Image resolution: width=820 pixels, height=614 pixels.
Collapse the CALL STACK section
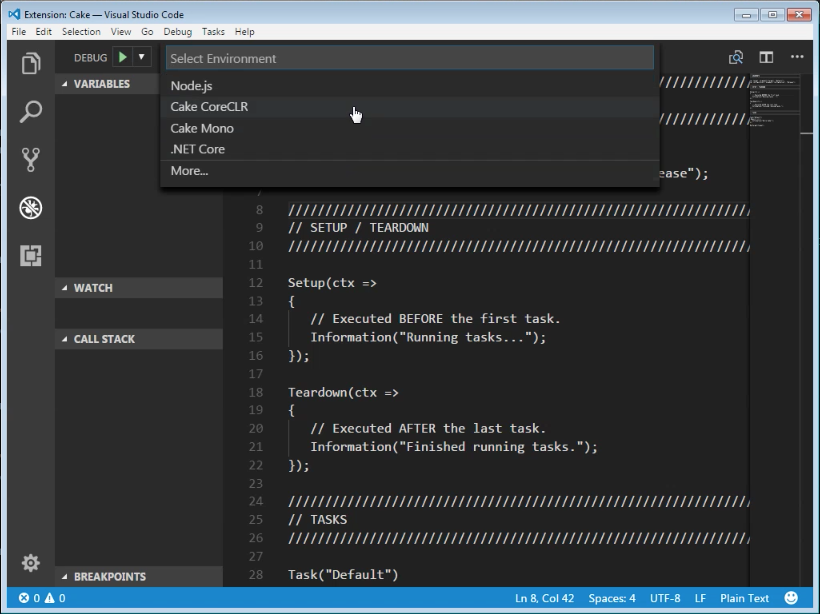coord(139,339)
